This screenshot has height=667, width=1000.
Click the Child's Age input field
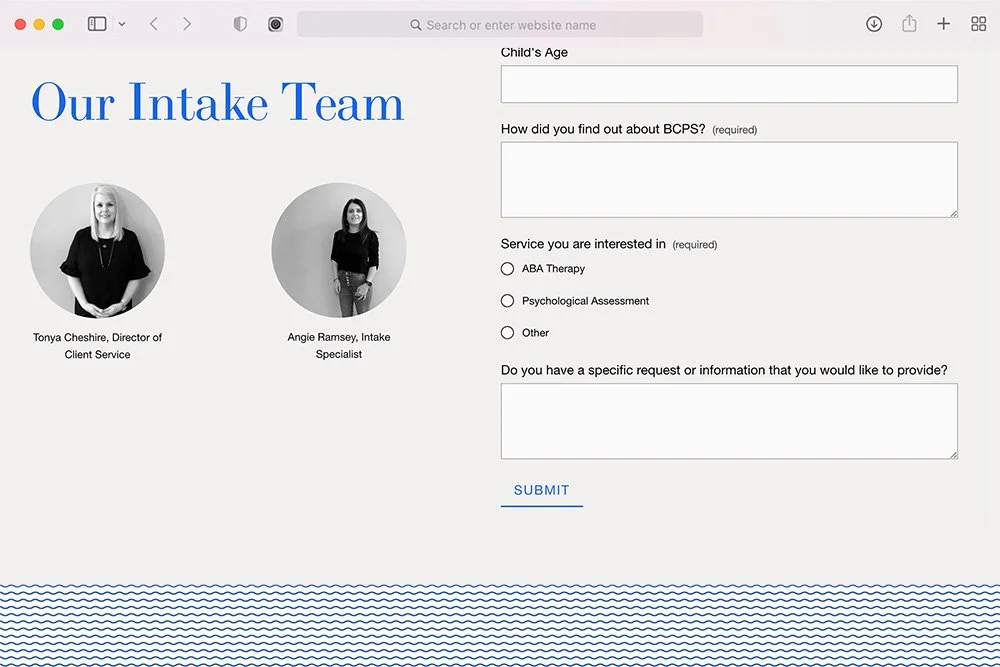click(x=728, y=84)
